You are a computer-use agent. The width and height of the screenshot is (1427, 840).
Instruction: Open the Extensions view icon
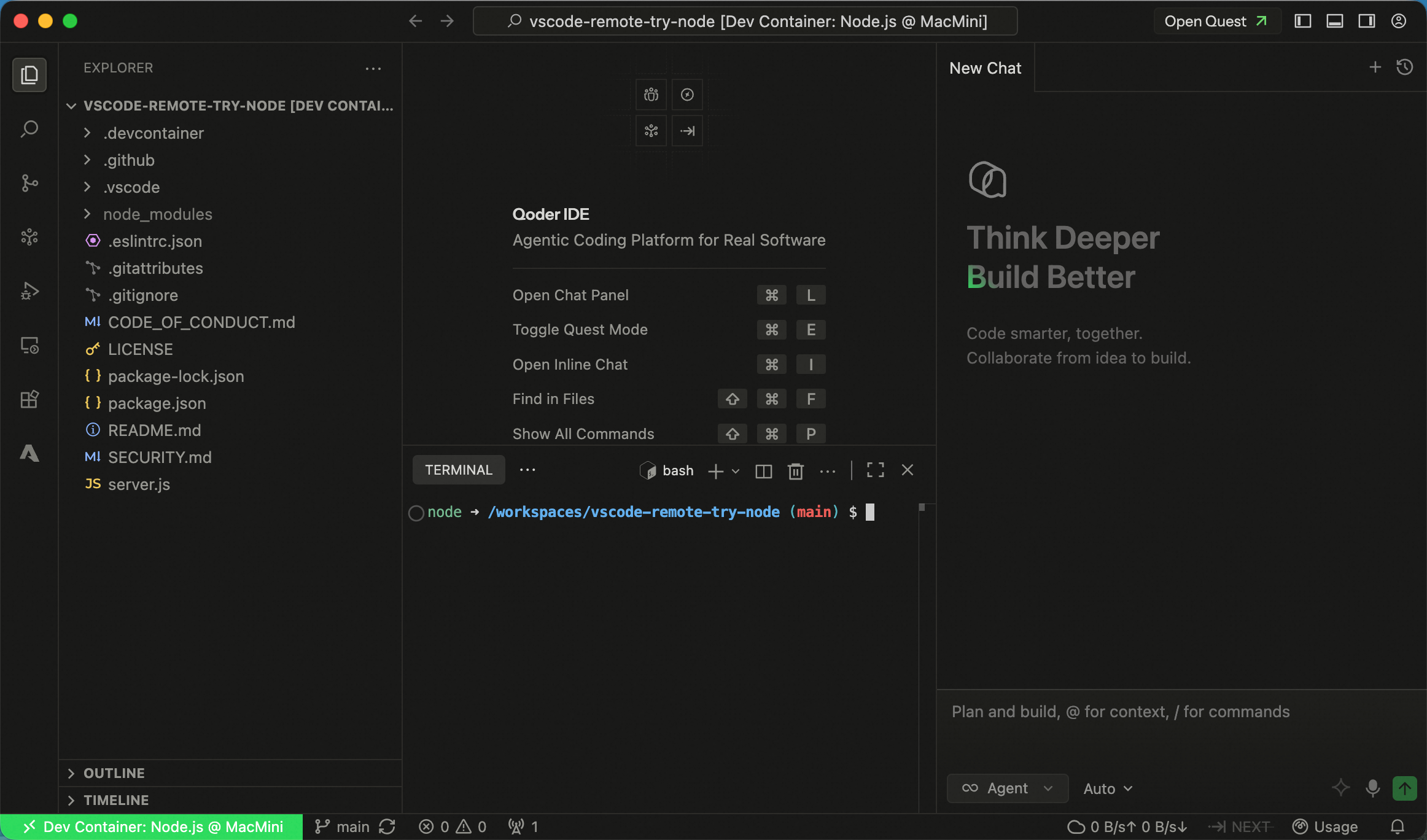29,399
